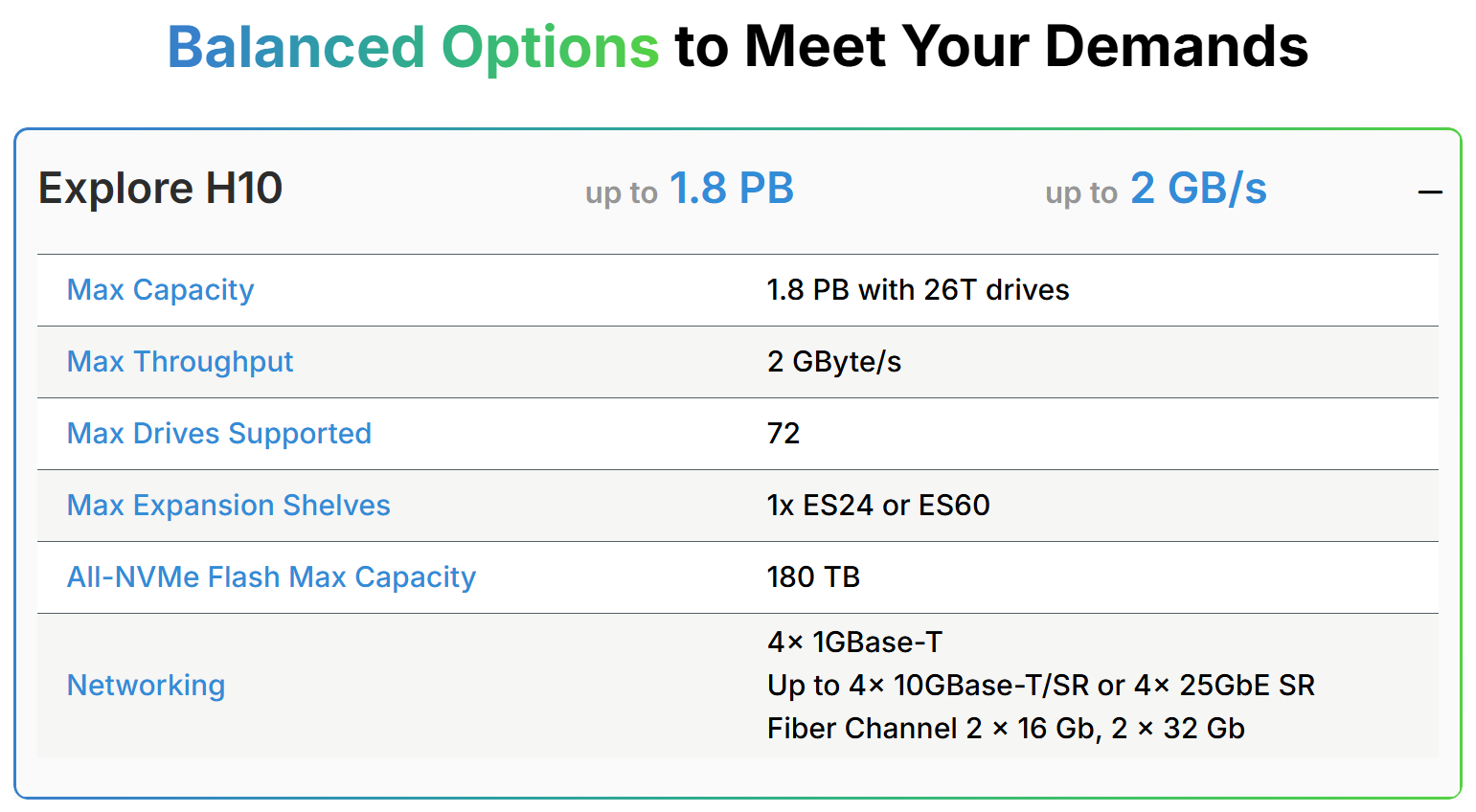Click the '180 TB' flash capacity value

point(813,576)
